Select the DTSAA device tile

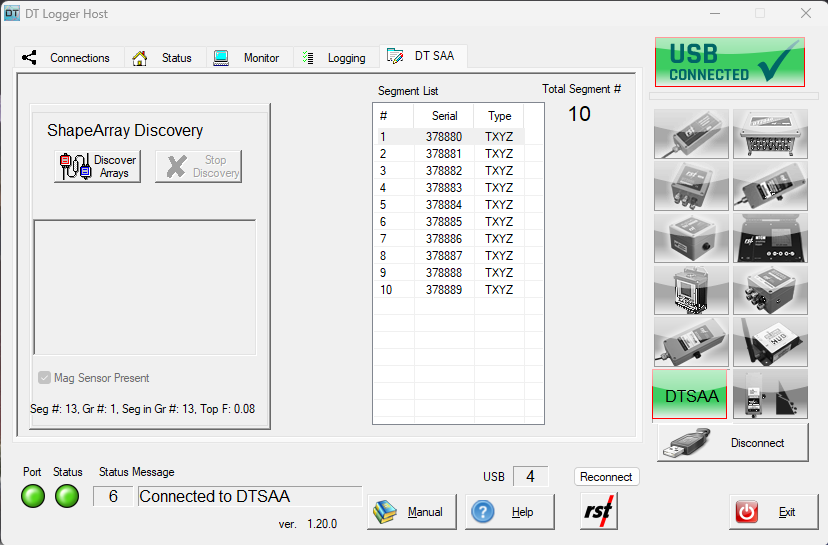[x=690, y=394]
